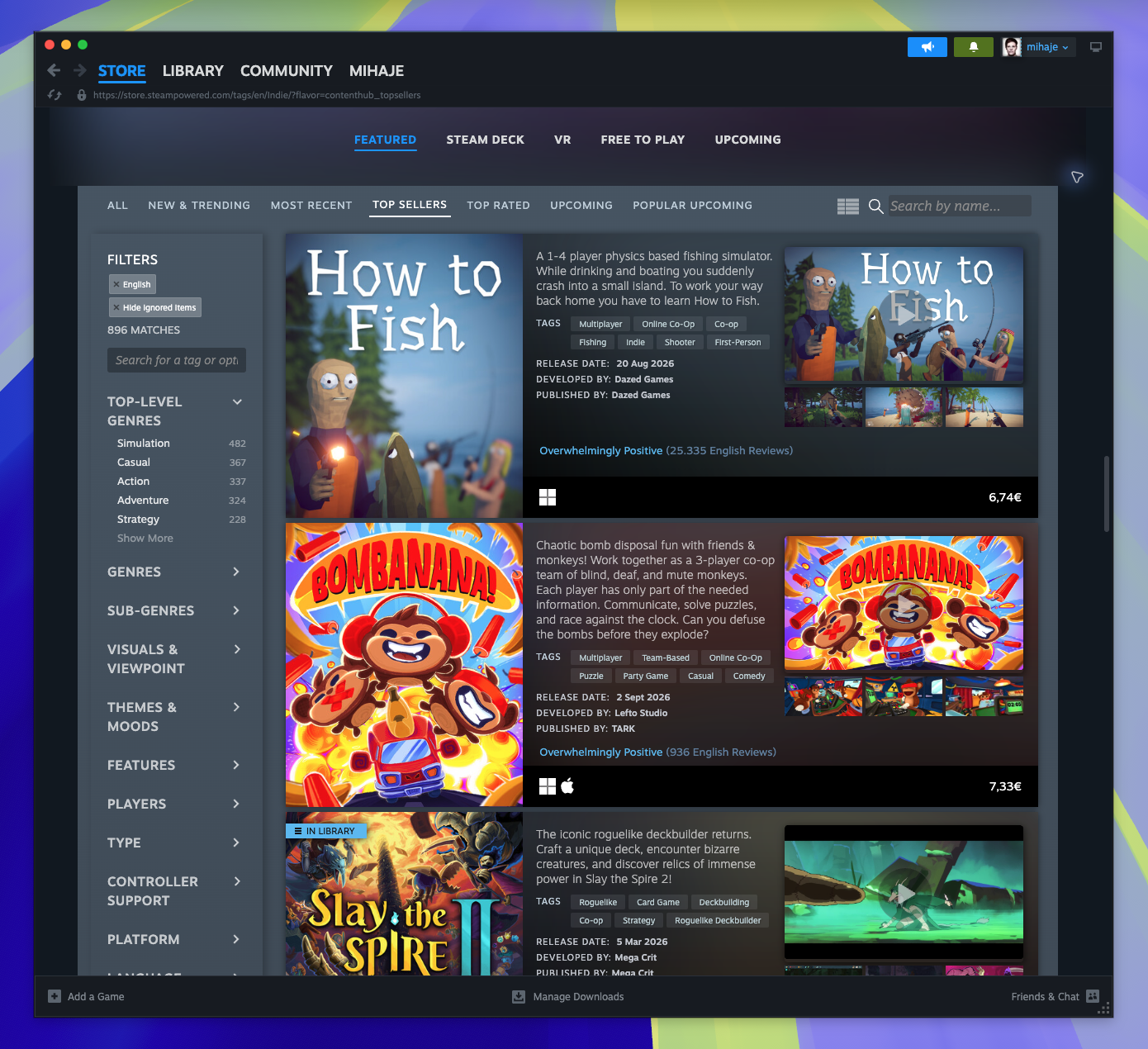This screenshot has height=1049, width=1148.
Task: Play the How to Fish trailer video
Action: (x=904, y=313)
